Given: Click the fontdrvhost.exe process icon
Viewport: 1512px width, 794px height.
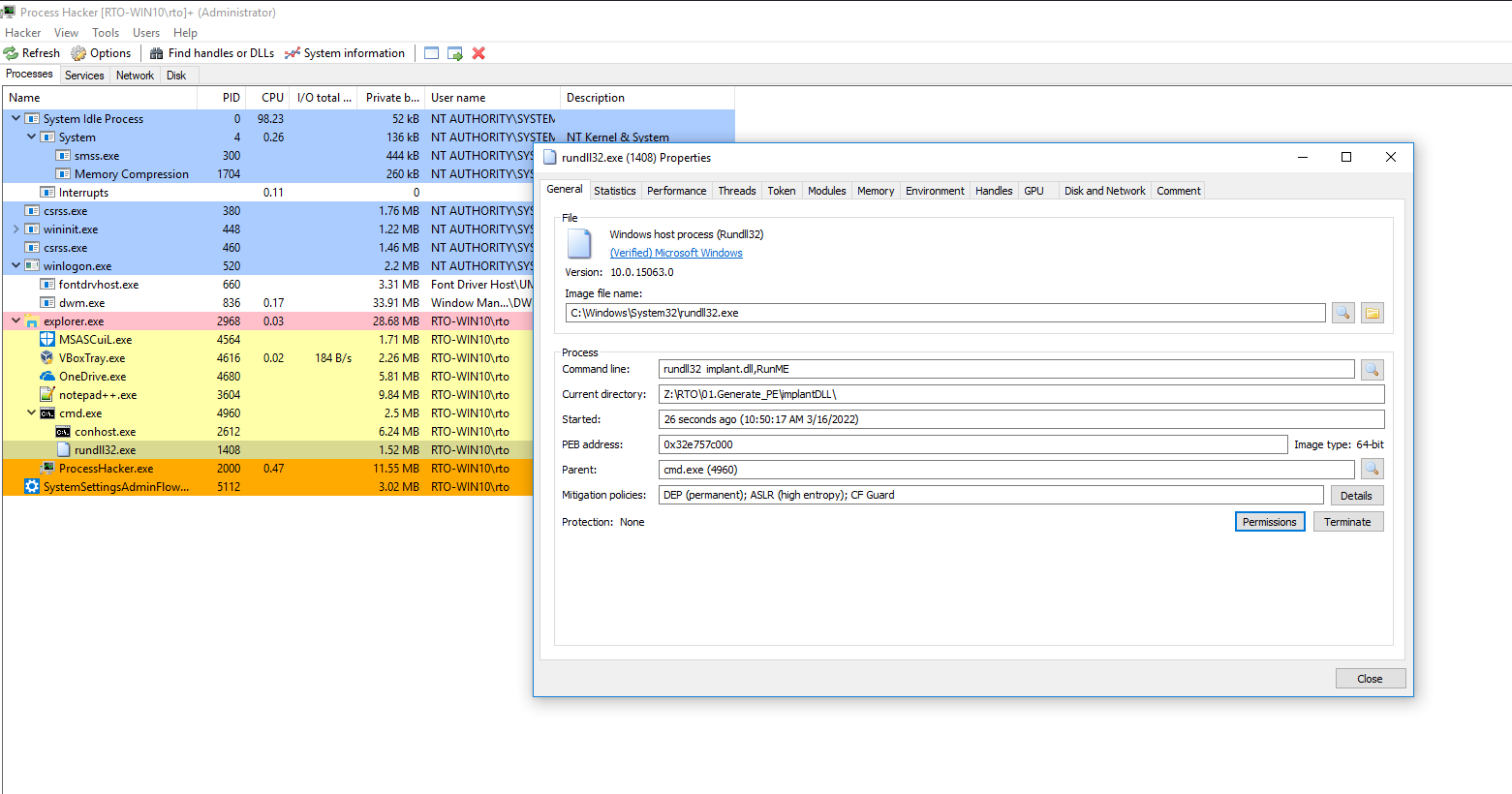Looking at the screenshot, I should click(47, 285).
